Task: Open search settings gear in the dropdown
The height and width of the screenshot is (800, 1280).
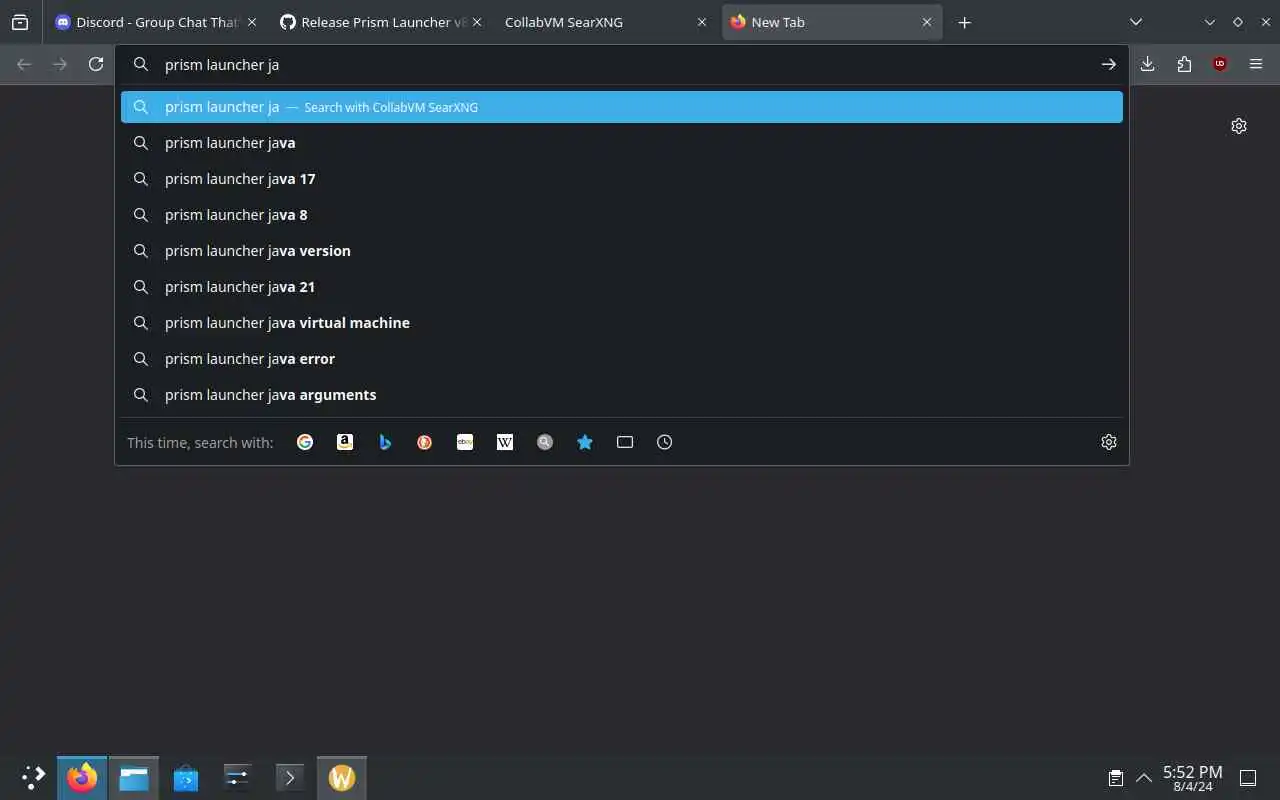Action: click(x=1109, y=442)
